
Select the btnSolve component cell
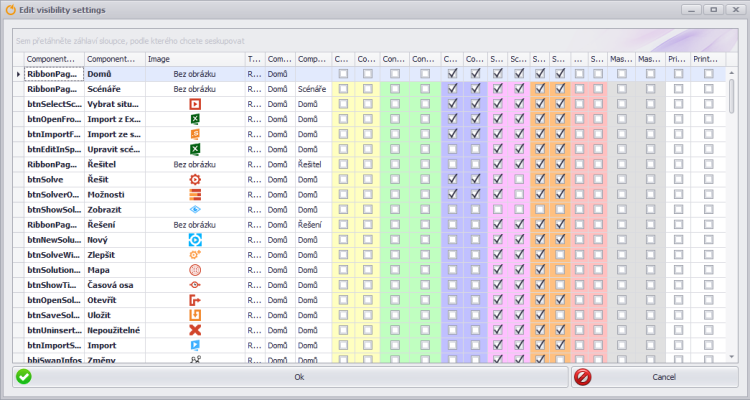(x=55, y=179)
